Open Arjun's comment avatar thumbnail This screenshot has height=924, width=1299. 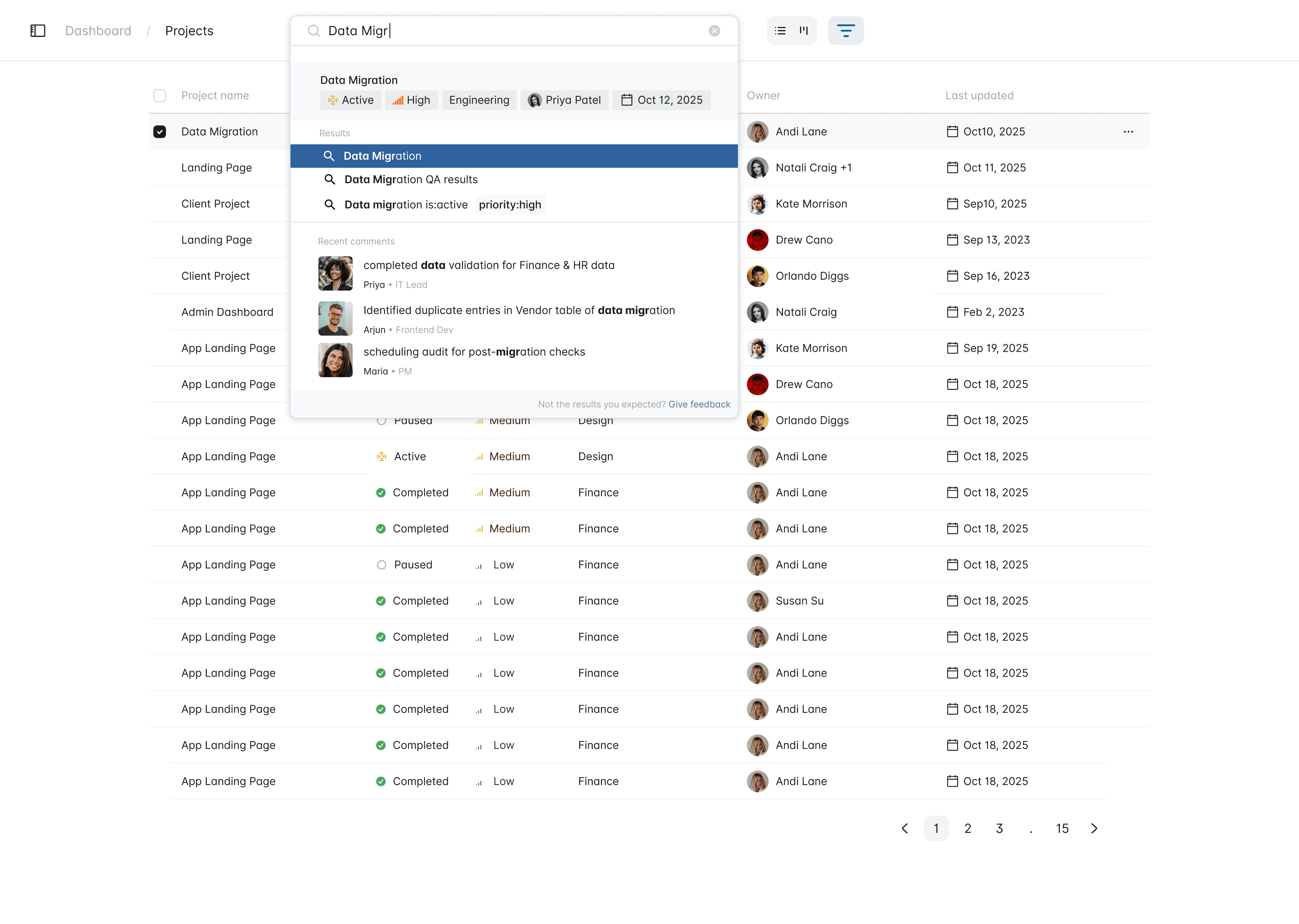pyautogui.click(x=335, y=318)
